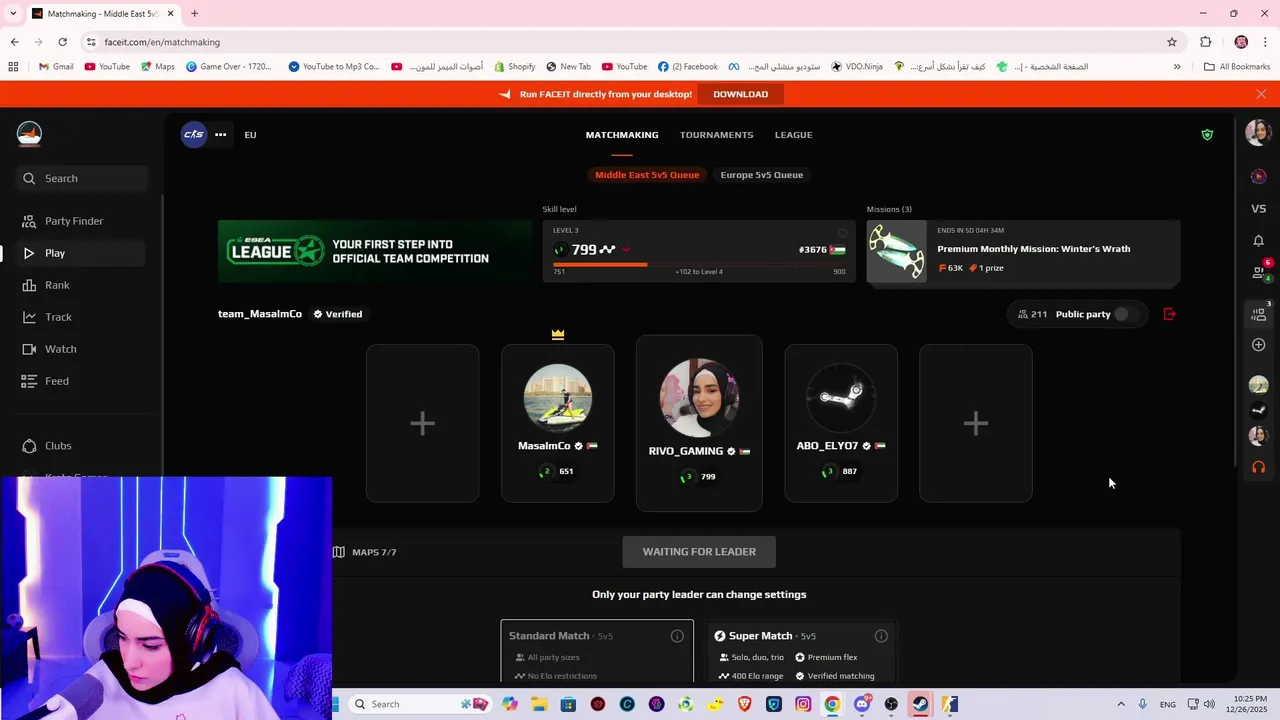The width and height of the screenshot is (1280, 720).
Task: Open the browser tab search dropdown arrow
Action: point(11,13)
